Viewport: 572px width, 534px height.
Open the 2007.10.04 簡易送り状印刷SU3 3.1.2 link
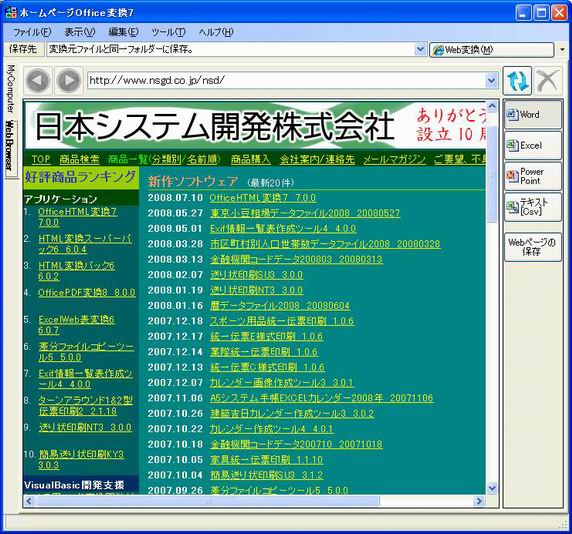tap(266, 475)
